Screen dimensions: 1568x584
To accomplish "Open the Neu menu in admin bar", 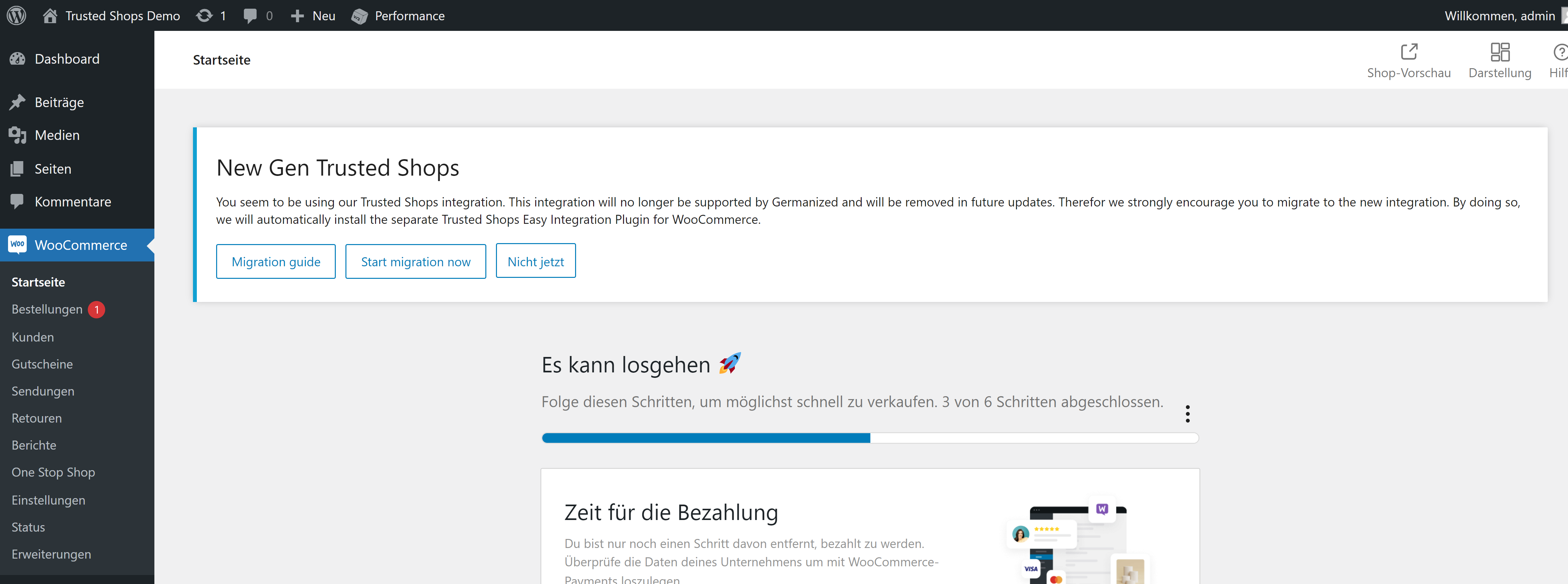I will [324, 16].
